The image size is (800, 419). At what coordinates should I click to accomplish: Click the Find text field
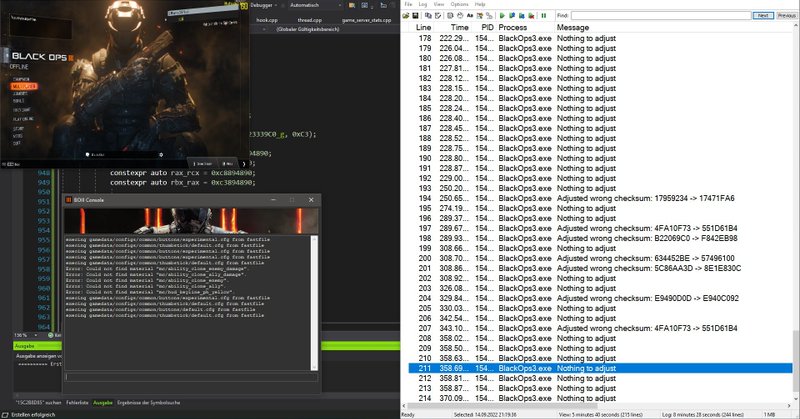[x=661, y=16]
